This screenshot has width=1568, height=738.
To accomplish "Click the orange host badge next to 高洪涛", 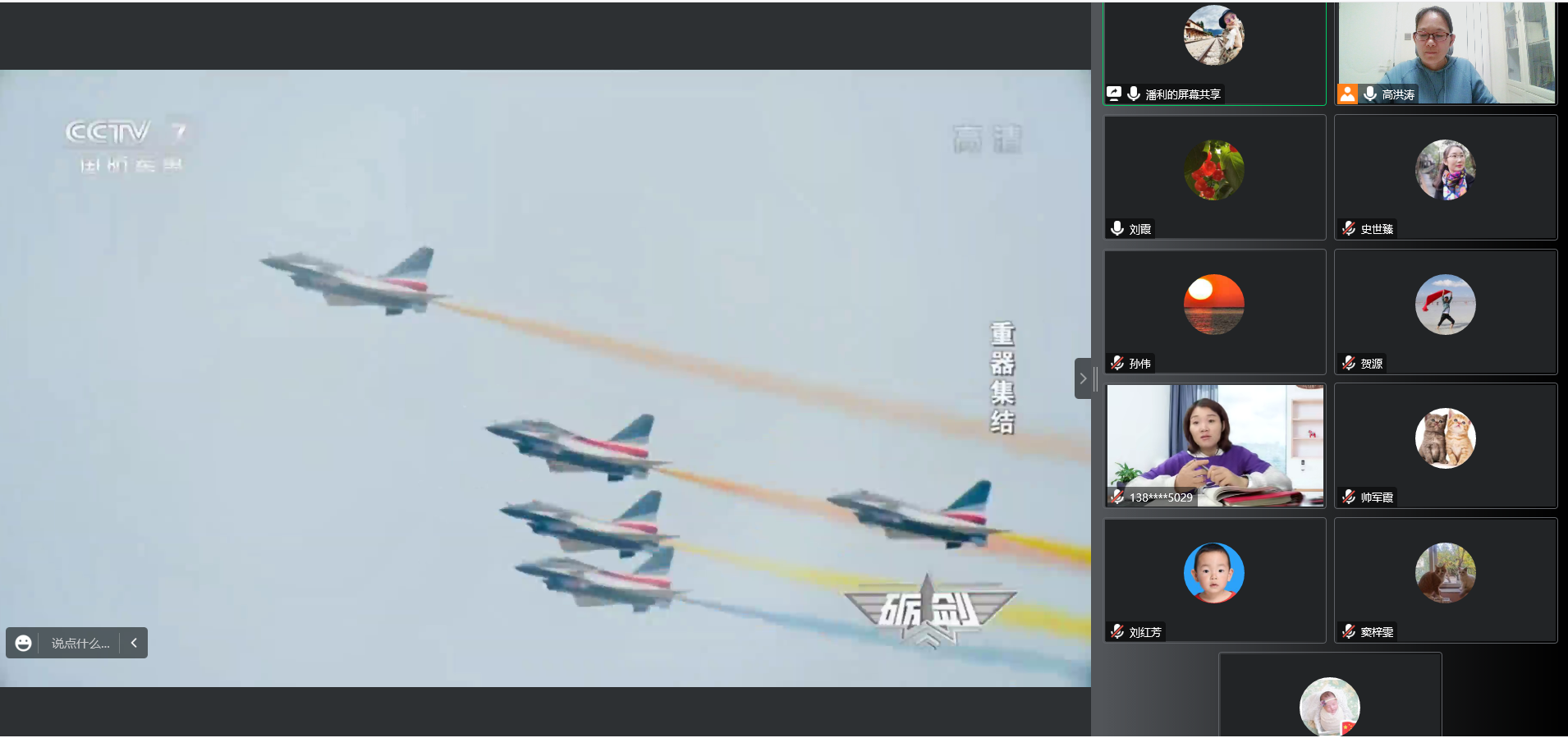I will 1347,94.
